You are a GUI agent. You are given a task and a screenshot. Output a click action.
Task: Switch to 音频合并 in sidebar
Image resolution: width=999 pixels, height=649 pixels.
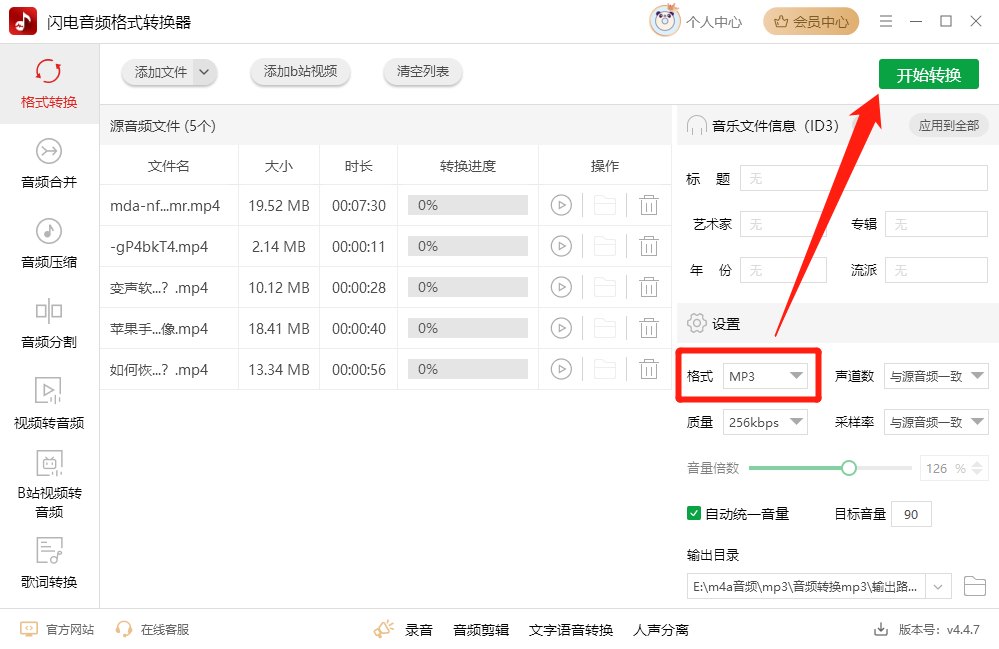[49, 164]
